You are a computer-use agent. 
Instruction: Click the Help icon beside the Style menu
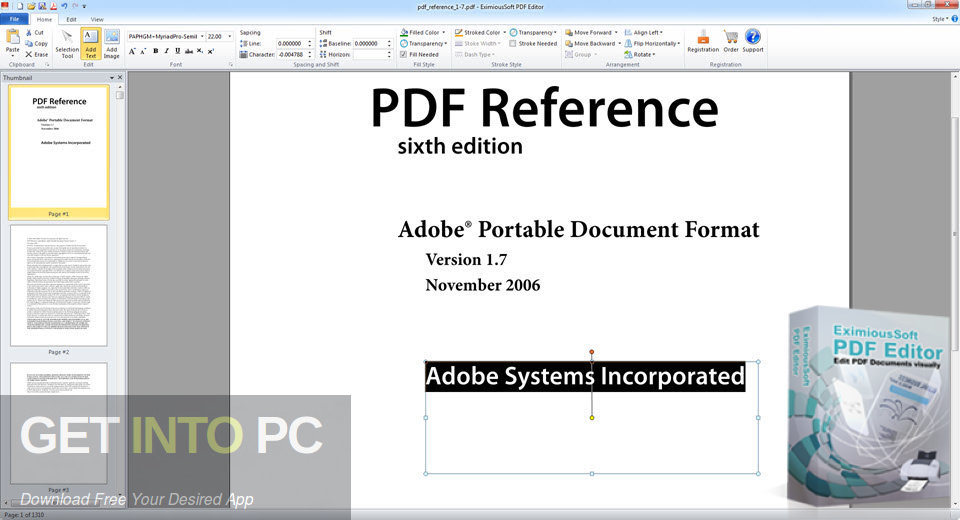954,19
